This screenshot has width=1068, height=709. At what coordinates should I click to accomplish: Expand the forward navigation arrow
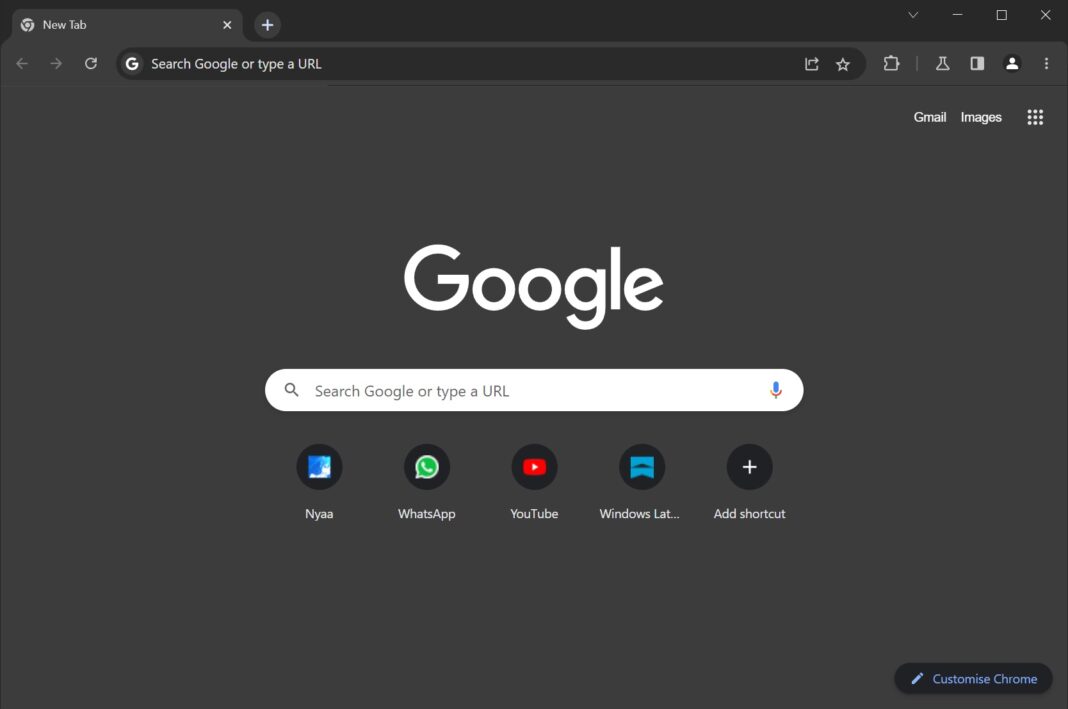(x=56, y=63)
